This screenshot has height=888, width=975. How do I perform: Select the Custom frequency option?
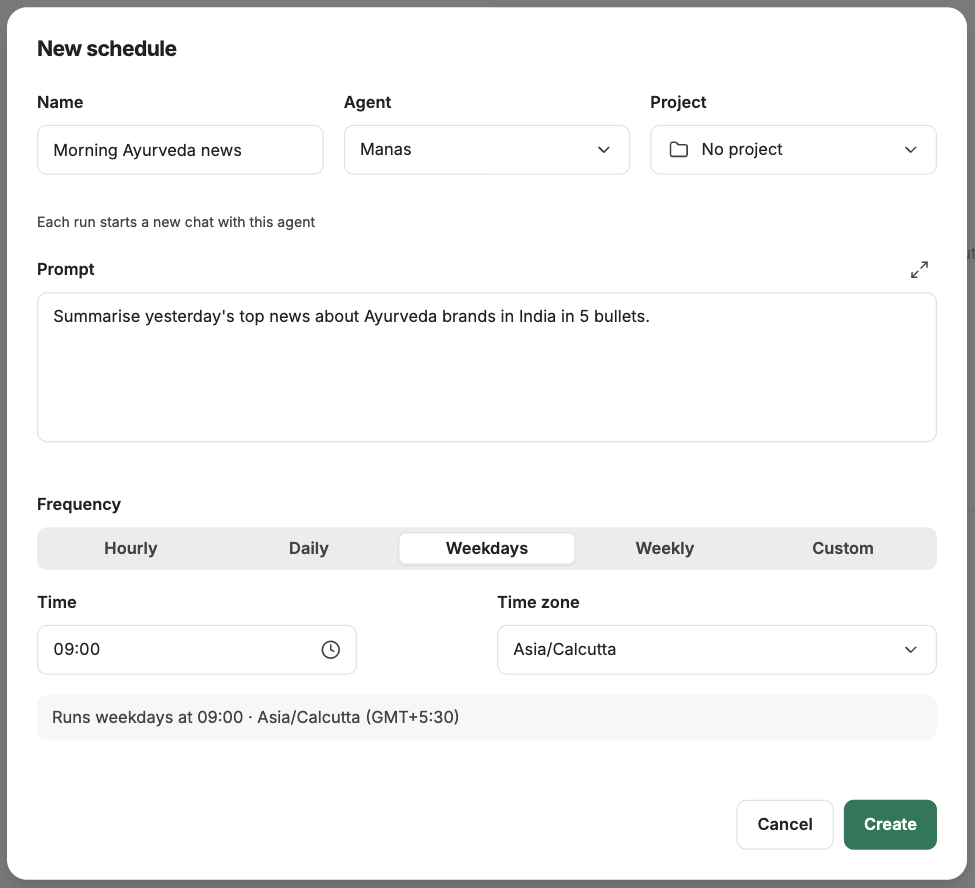click(843, 548)
